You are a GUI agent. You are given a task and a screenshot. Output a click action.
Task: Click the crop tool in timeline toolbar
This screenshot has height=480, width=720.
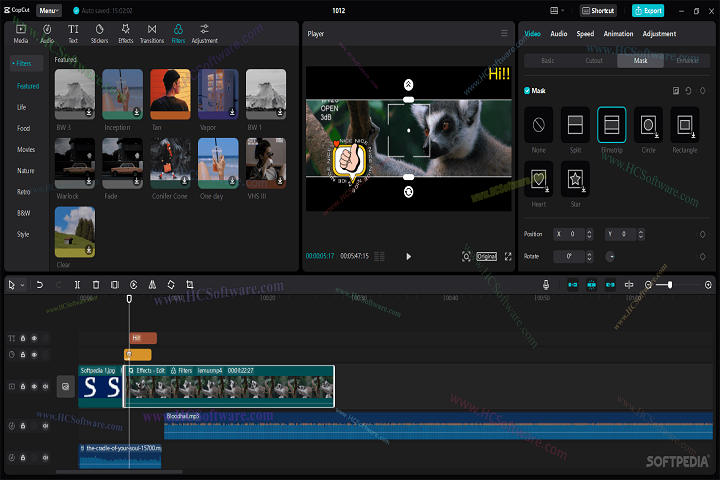(189, 285)
